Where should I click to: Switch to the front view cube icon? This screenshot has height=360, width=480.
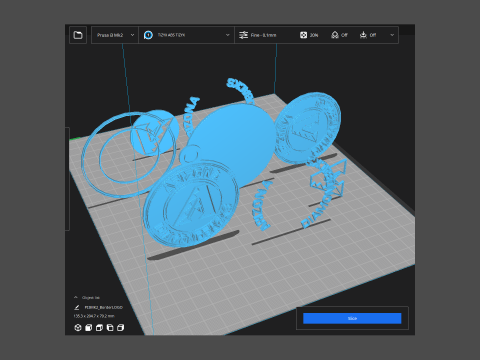[88, 328]
